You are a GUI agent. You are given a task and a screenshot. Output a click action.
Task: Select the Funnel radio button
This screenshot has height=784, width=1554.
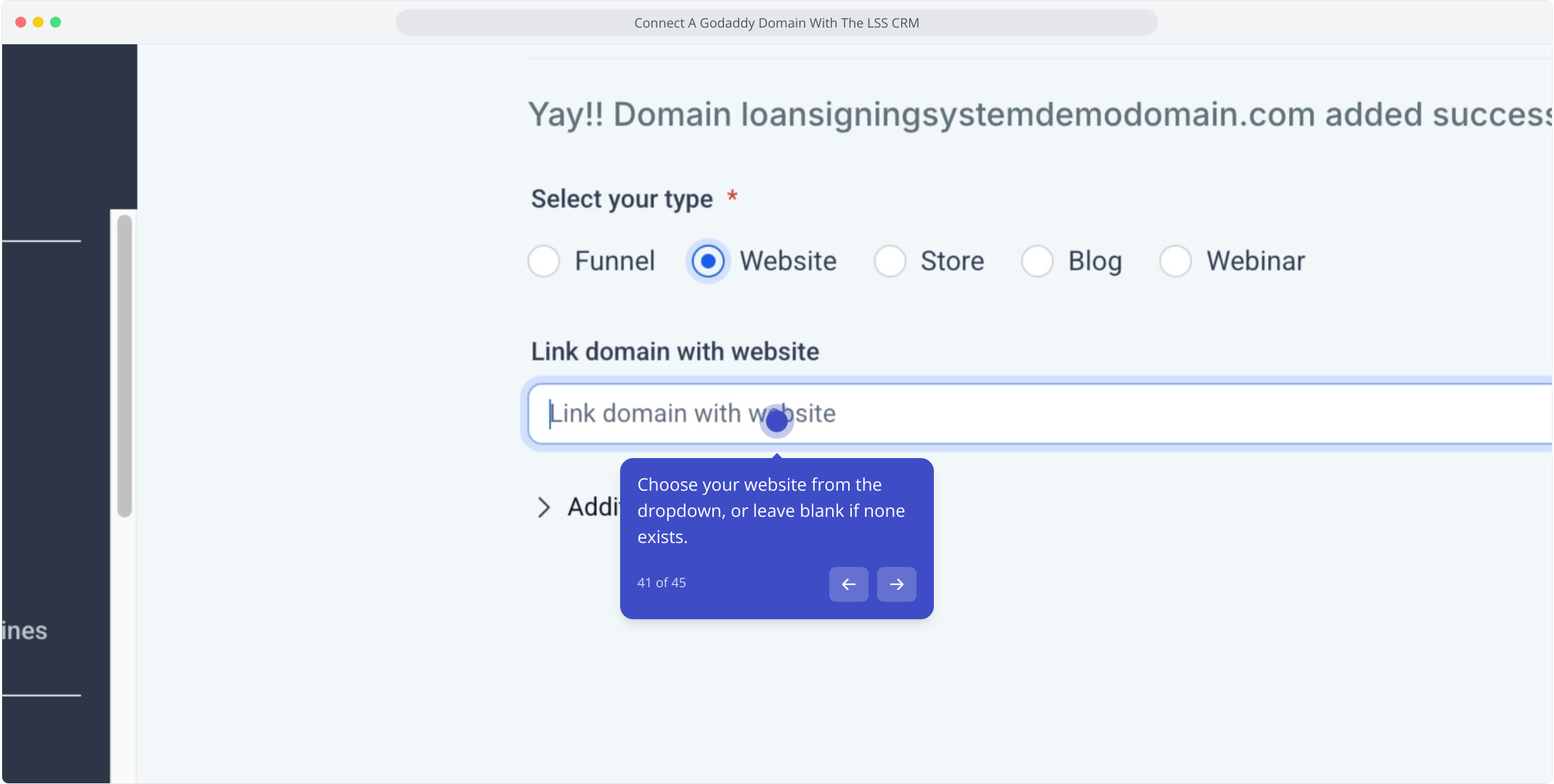[544, 261]
